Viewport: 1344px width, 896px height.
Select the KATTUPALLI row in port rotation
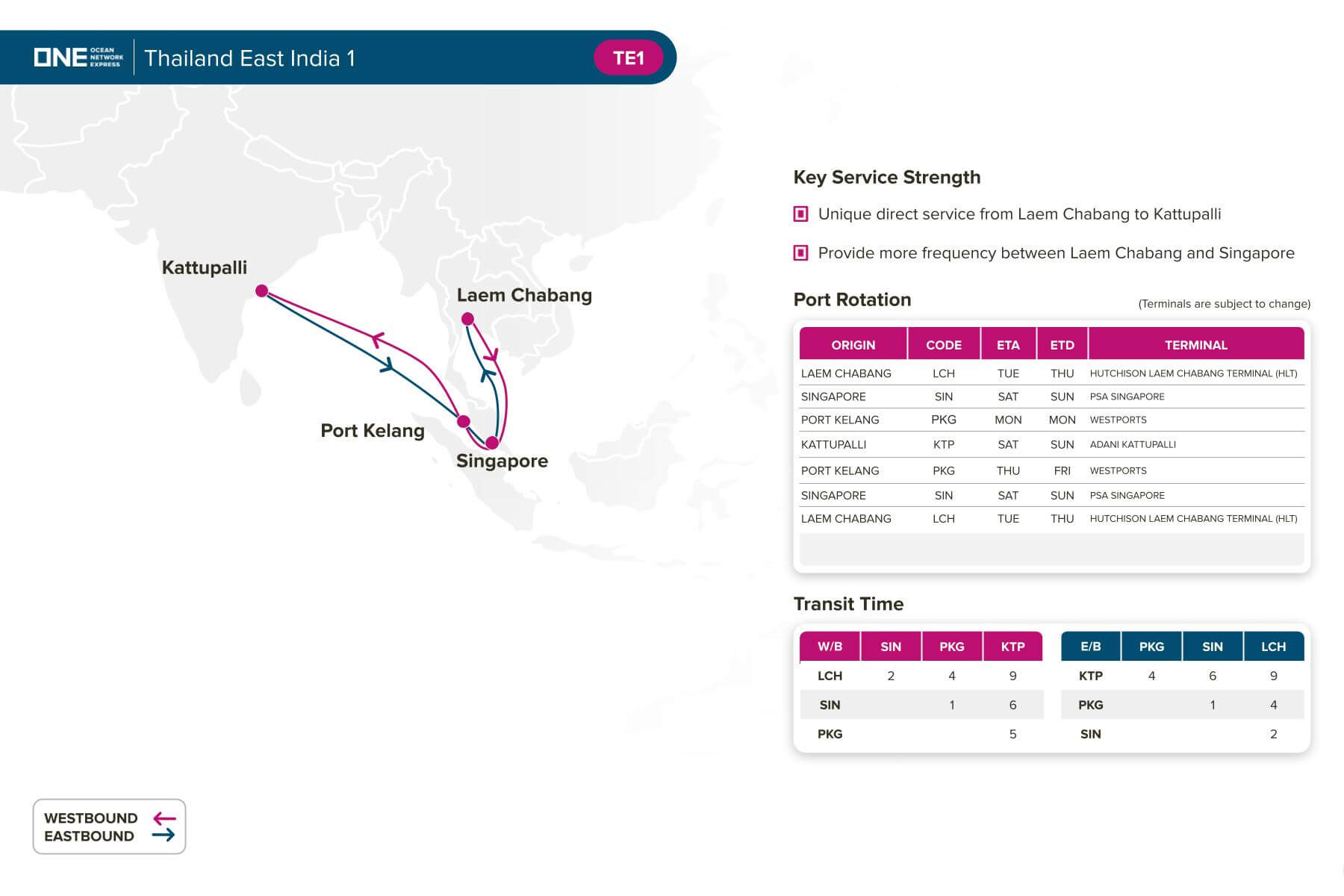[x=1051, y=444]
